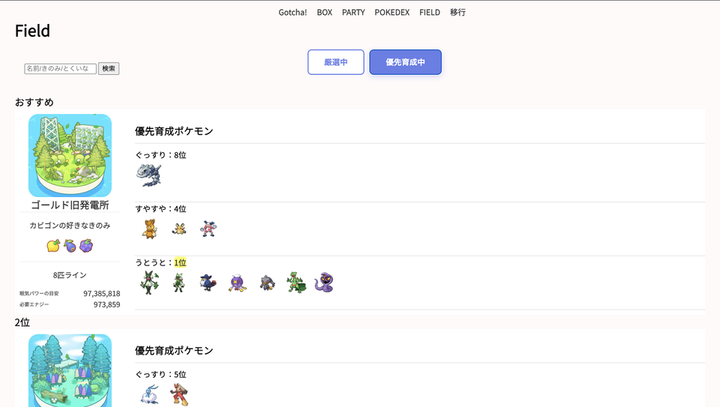The width and height of the screenshot is (720, 407).
Task: Click the purple Arbok sprite in うとうと row
Action: click(324, 283)
